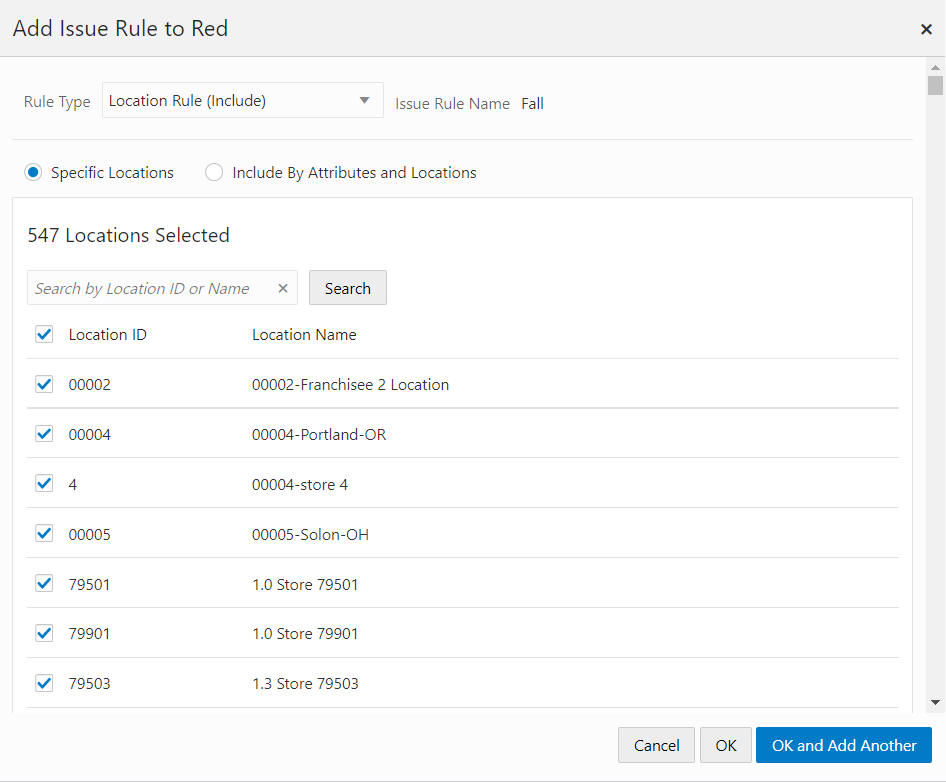Click the location name 1.0 Store 79901
This screenshot has height=782, width=946.
coord(305,634)
